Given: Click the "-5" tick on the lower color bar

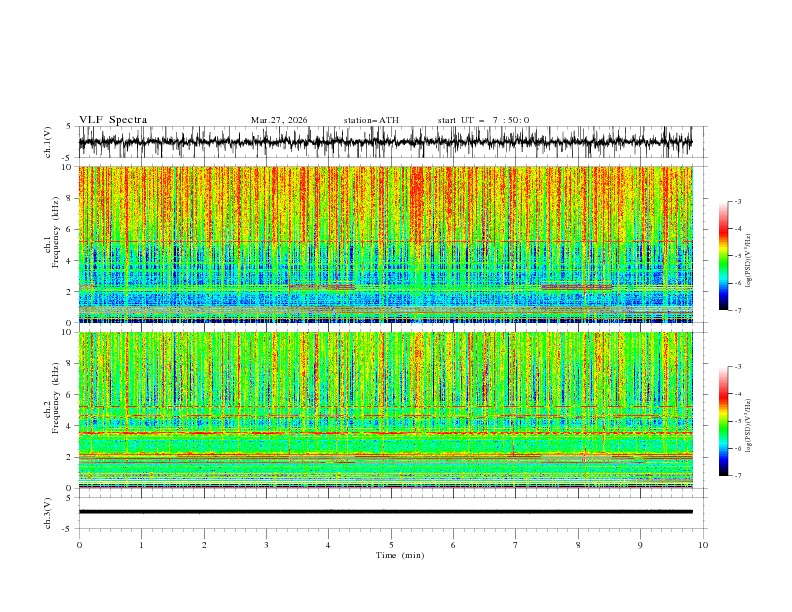Looking at the screenshot, I should (x=738, y=421).
